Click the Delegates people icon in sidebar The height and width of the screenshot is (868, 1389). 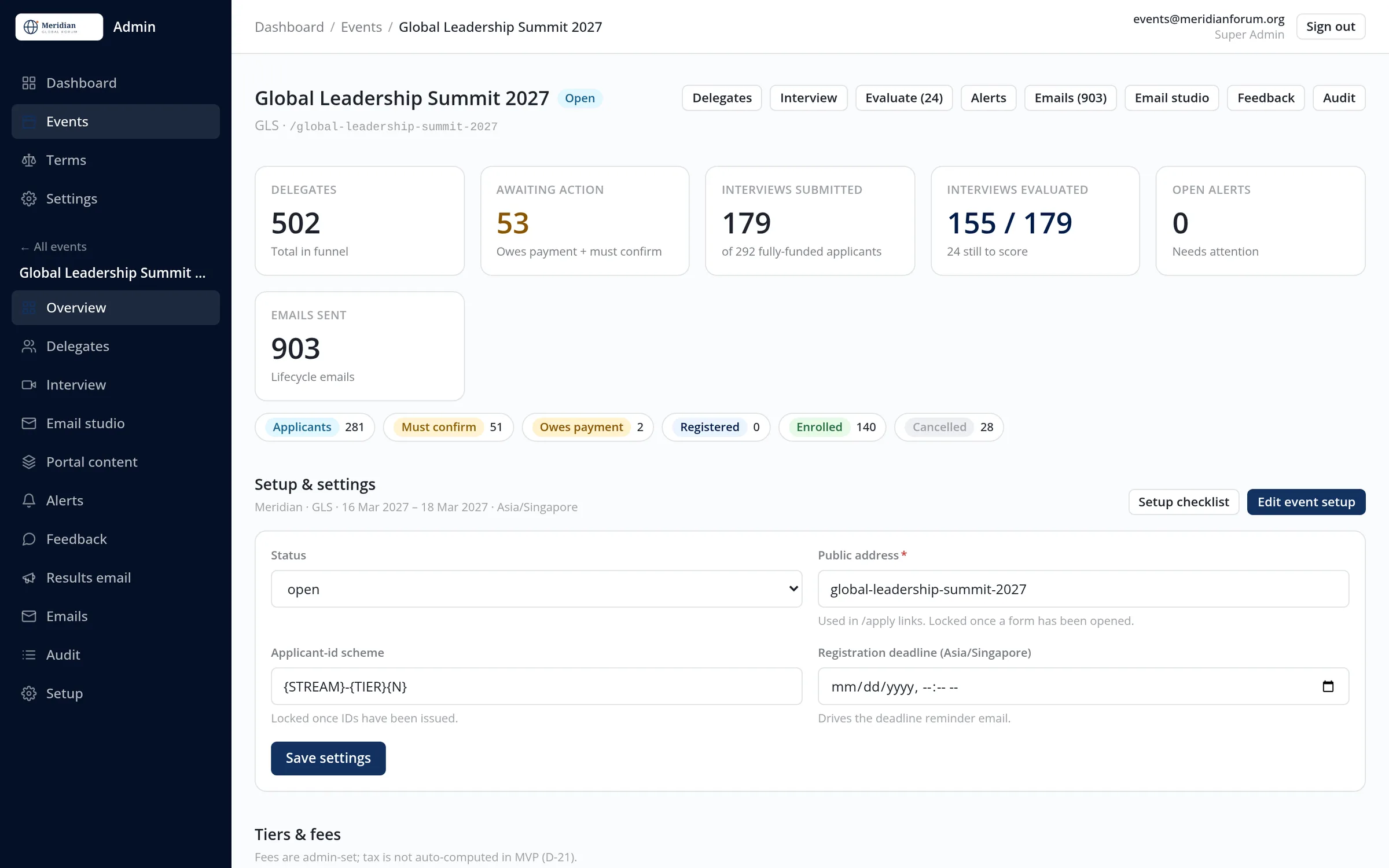[x=29, y=346]
